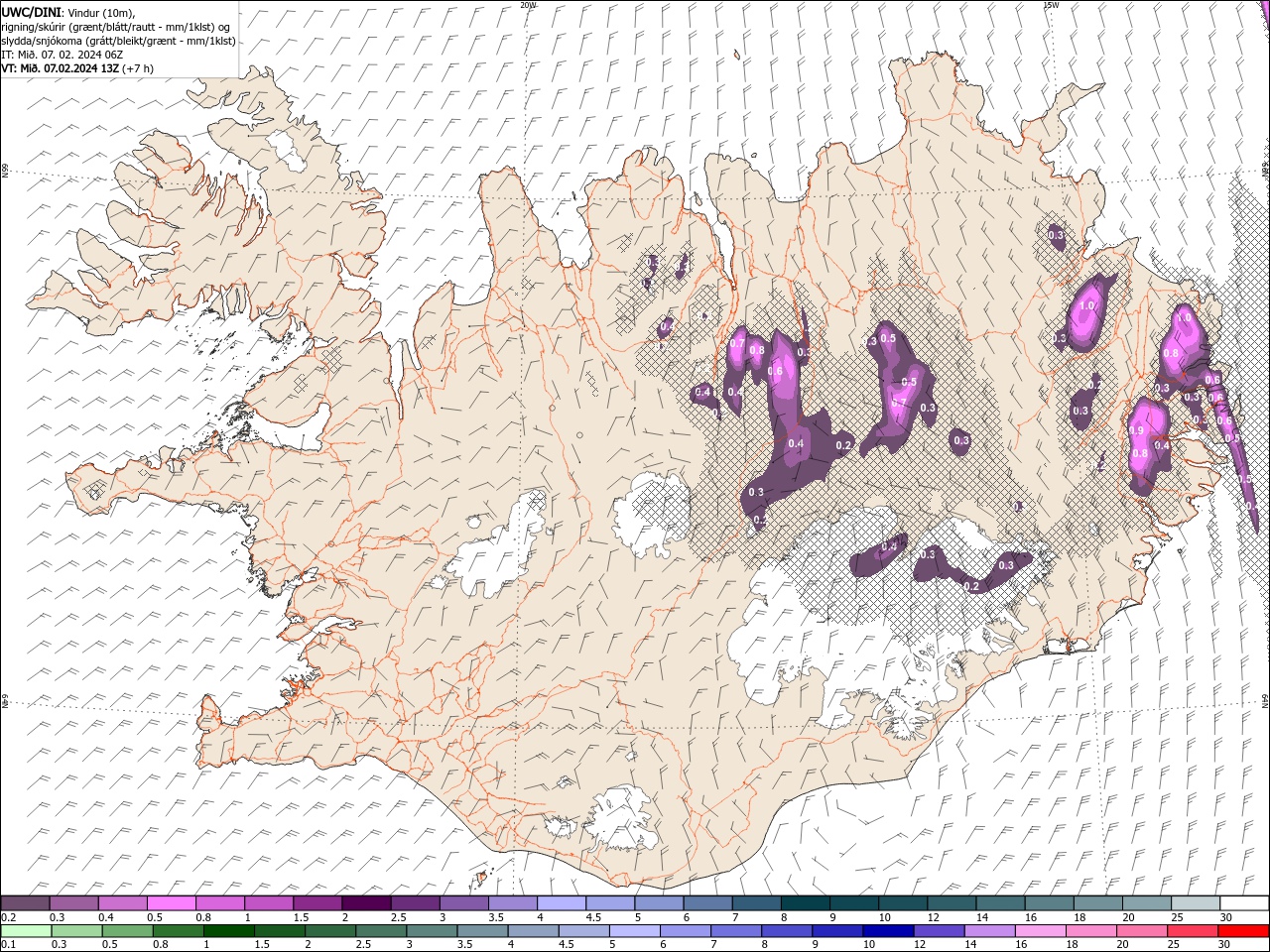The image size is (1270, 952).
Task: Click the UWC/DINI title in the header box
Action: 31,12
